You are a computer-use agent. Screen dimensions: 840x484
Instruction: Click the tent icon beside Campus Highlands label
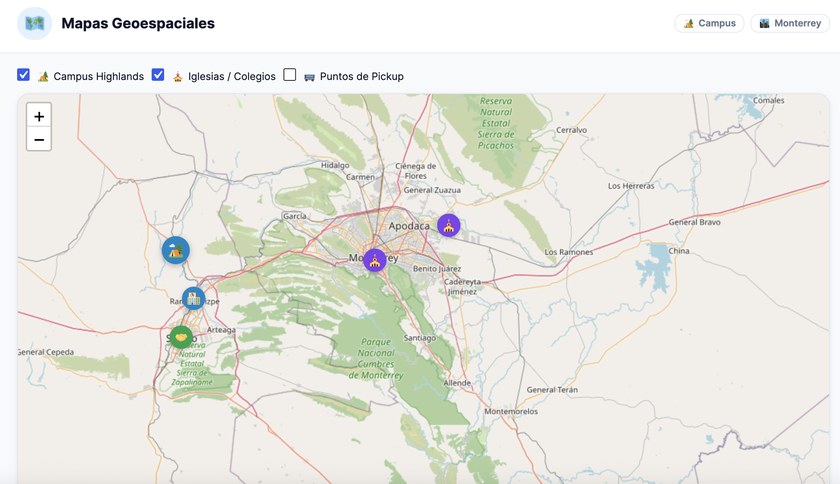tap(43, 77)
